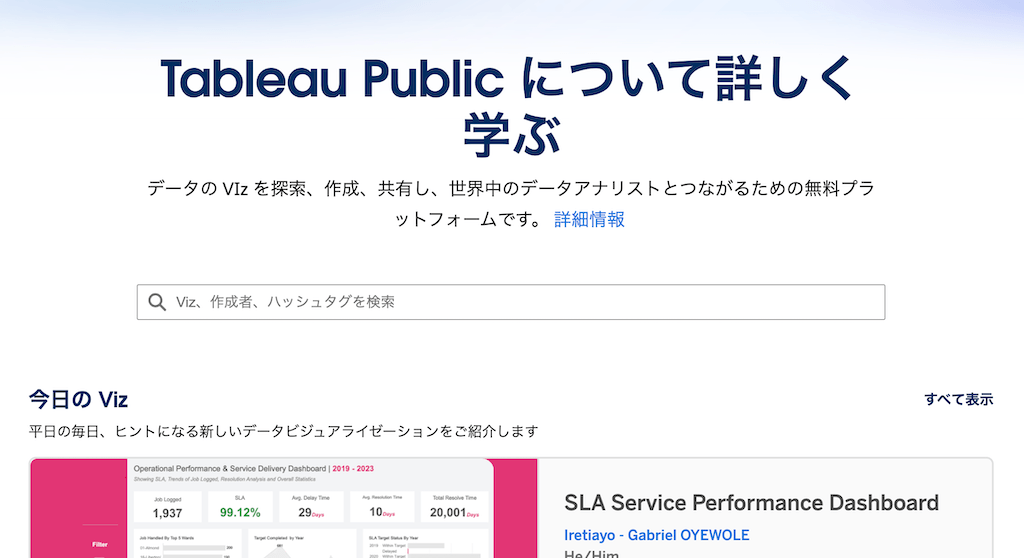Image resolution: width=1024 pixels, height=558 pixels.
Task: Click the 平日の毎日 description text
Action: (x=283, y=431)
